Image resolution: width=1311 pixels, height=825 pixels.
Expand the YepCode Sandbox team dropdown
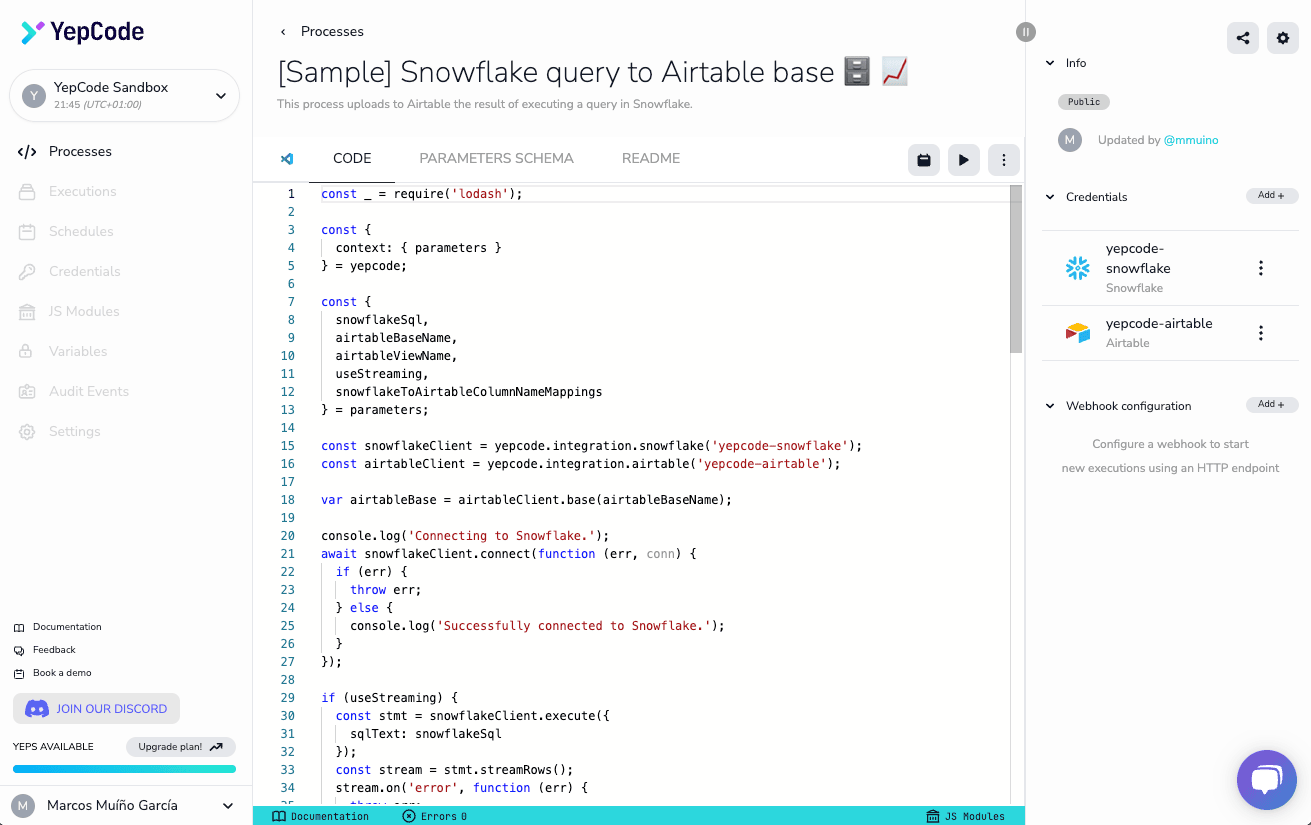[x=124, y=96]
